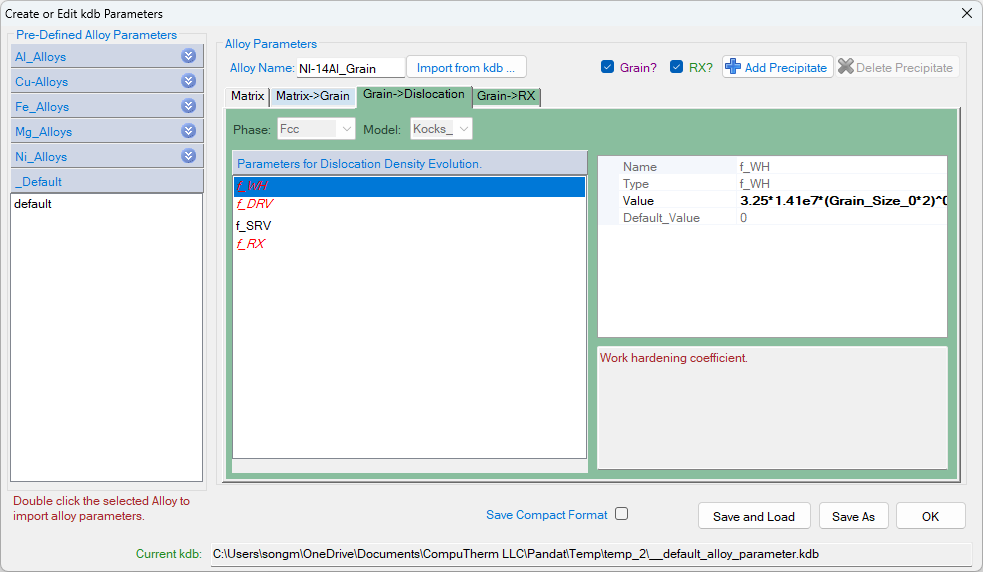Expand the Mg_Alloys chevron icon
The height and width of the screenshot is (572, 983).
[188, 131]
